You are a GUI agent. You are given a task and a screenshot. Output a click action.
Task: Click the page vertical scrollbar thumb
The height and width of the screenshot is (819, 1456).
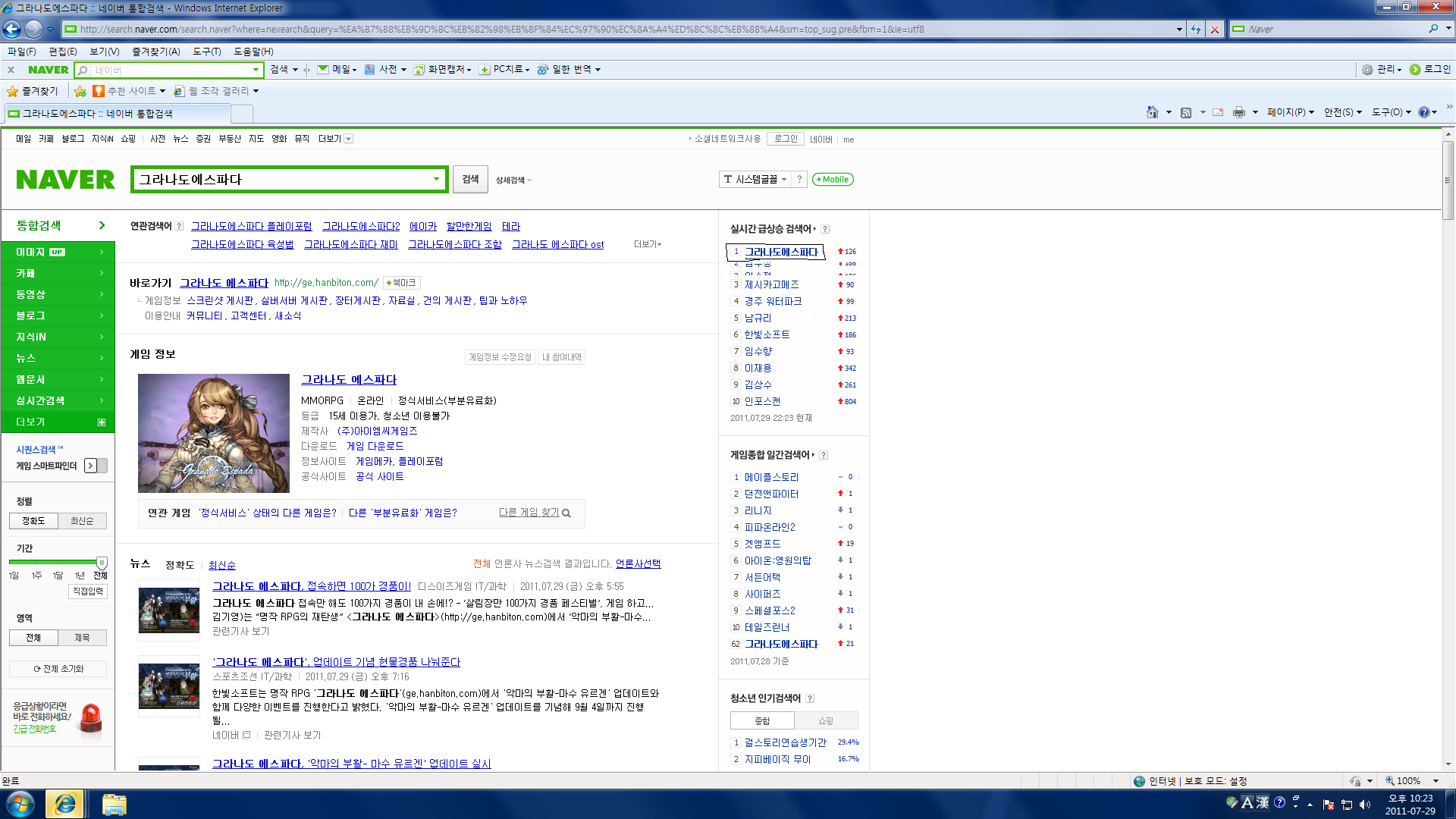(x=1448, y=180)
